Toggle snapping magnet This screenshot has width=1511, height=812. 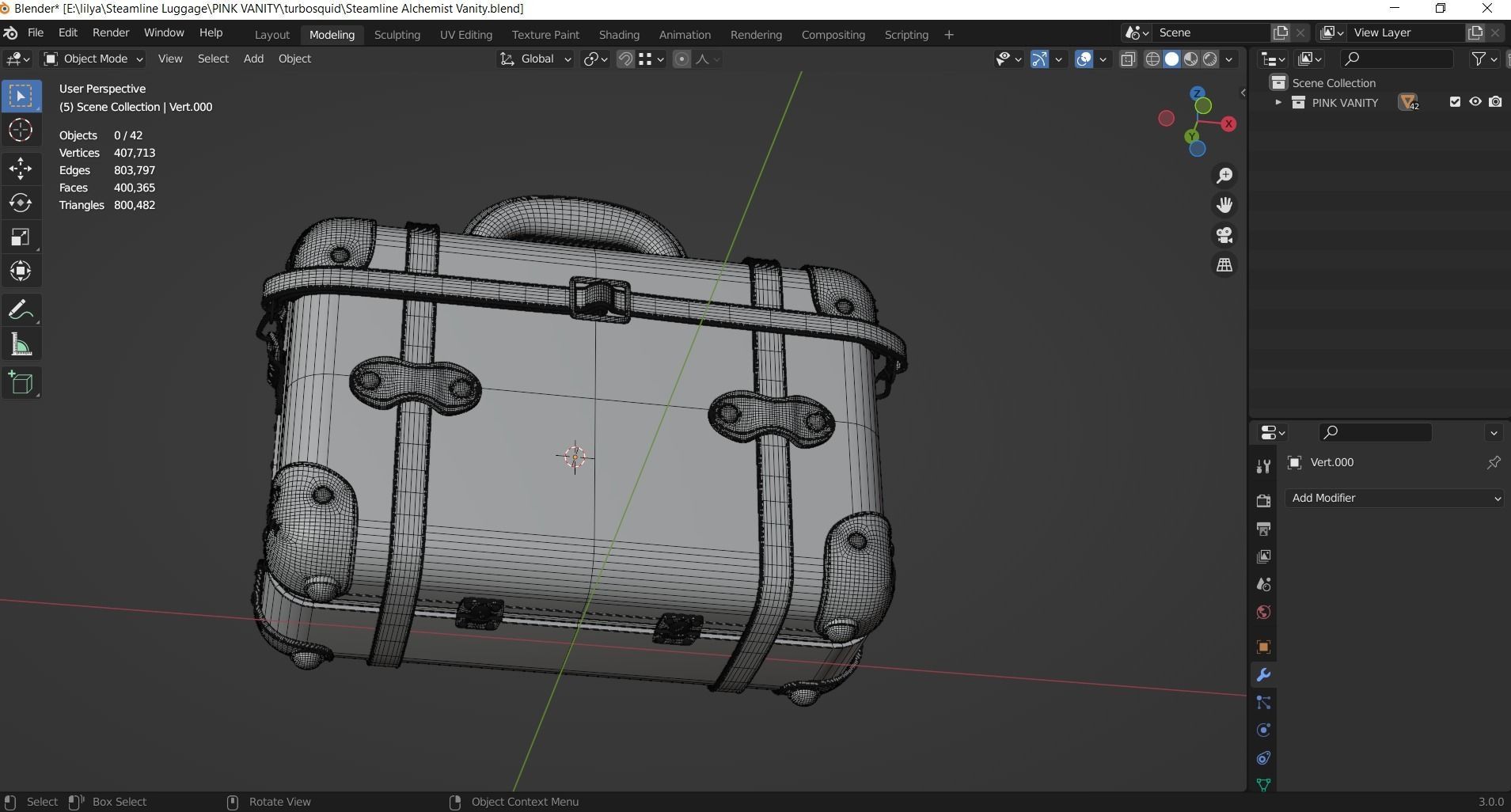625,59
